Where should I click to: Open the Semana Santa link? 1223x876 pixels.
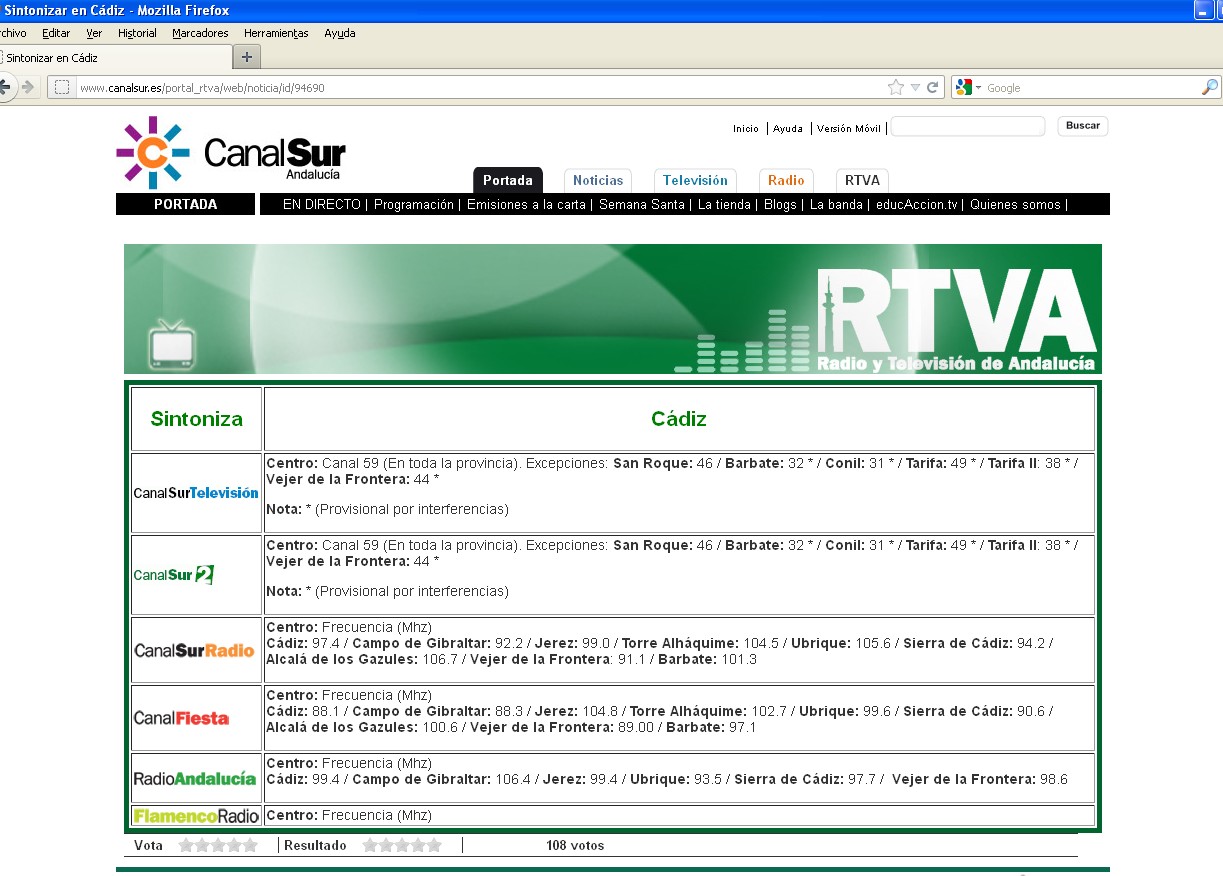point(641,205)
